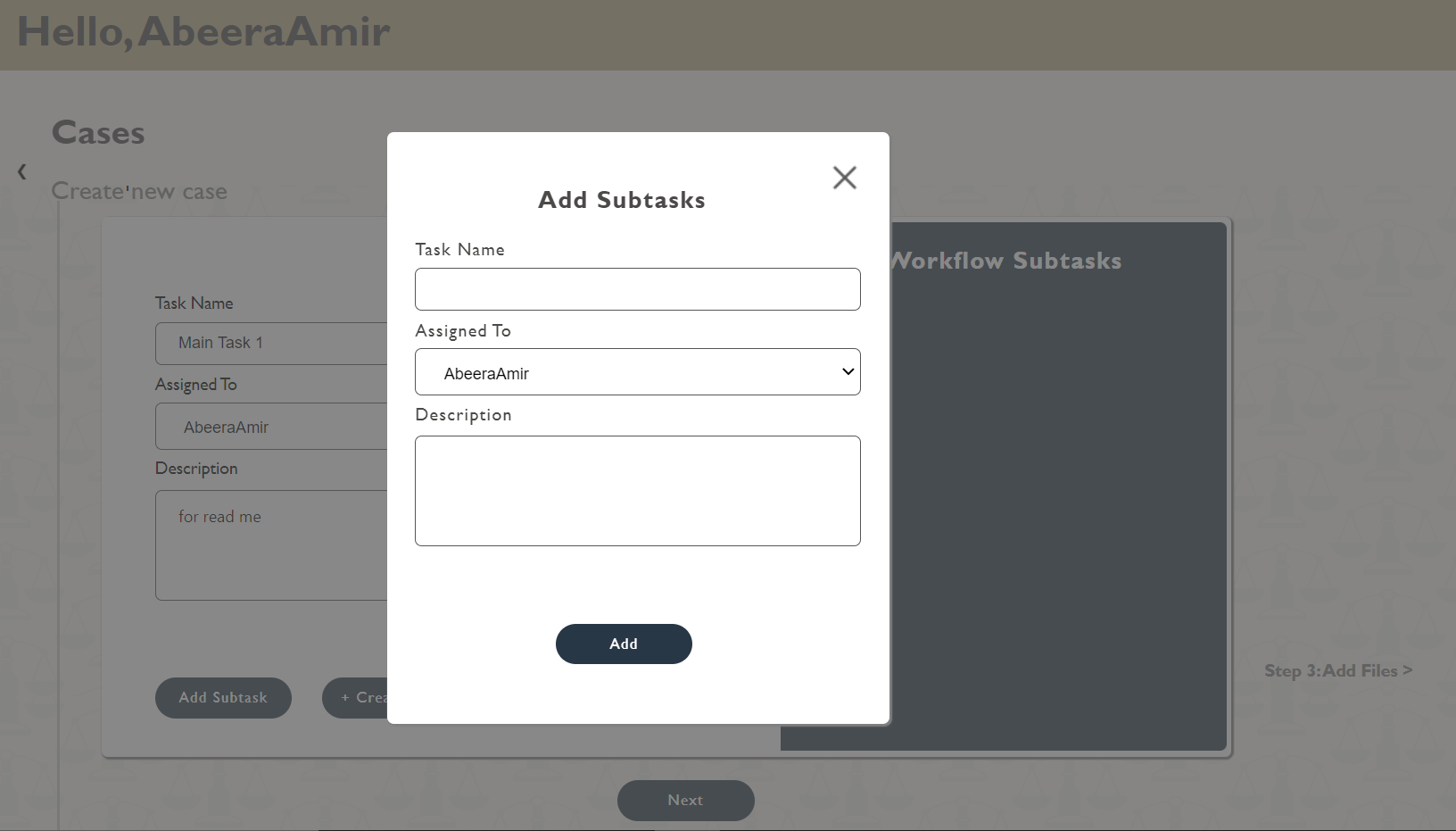Expand the AbeeraAmir assignee selector chevron
The height and width of the screenshot is (831, 1456).
coord(847,371)
